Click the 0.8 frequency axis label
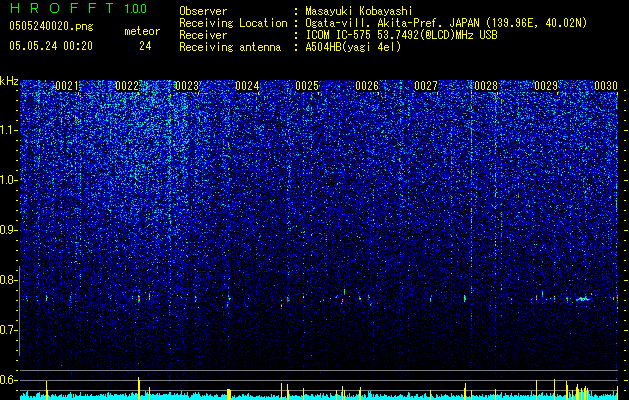The image size is (629, 400). (x=8, y=280)
